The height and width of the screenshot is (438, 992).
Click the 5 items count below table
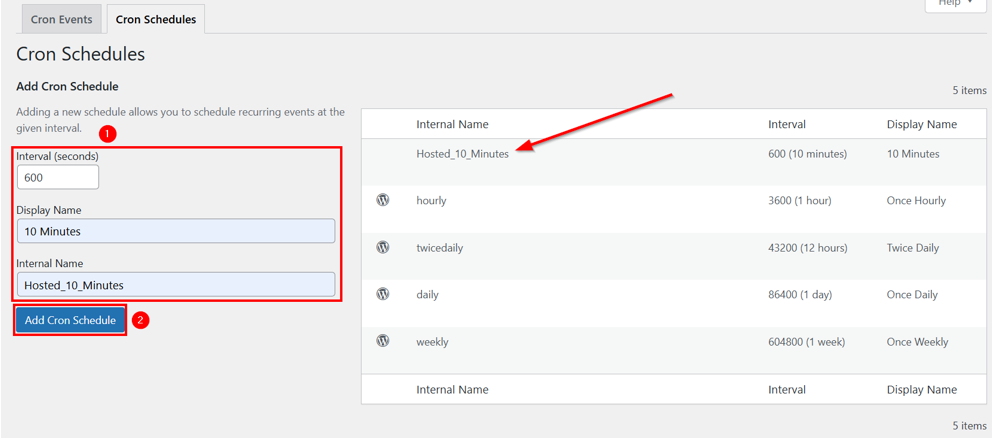point(969,425)
